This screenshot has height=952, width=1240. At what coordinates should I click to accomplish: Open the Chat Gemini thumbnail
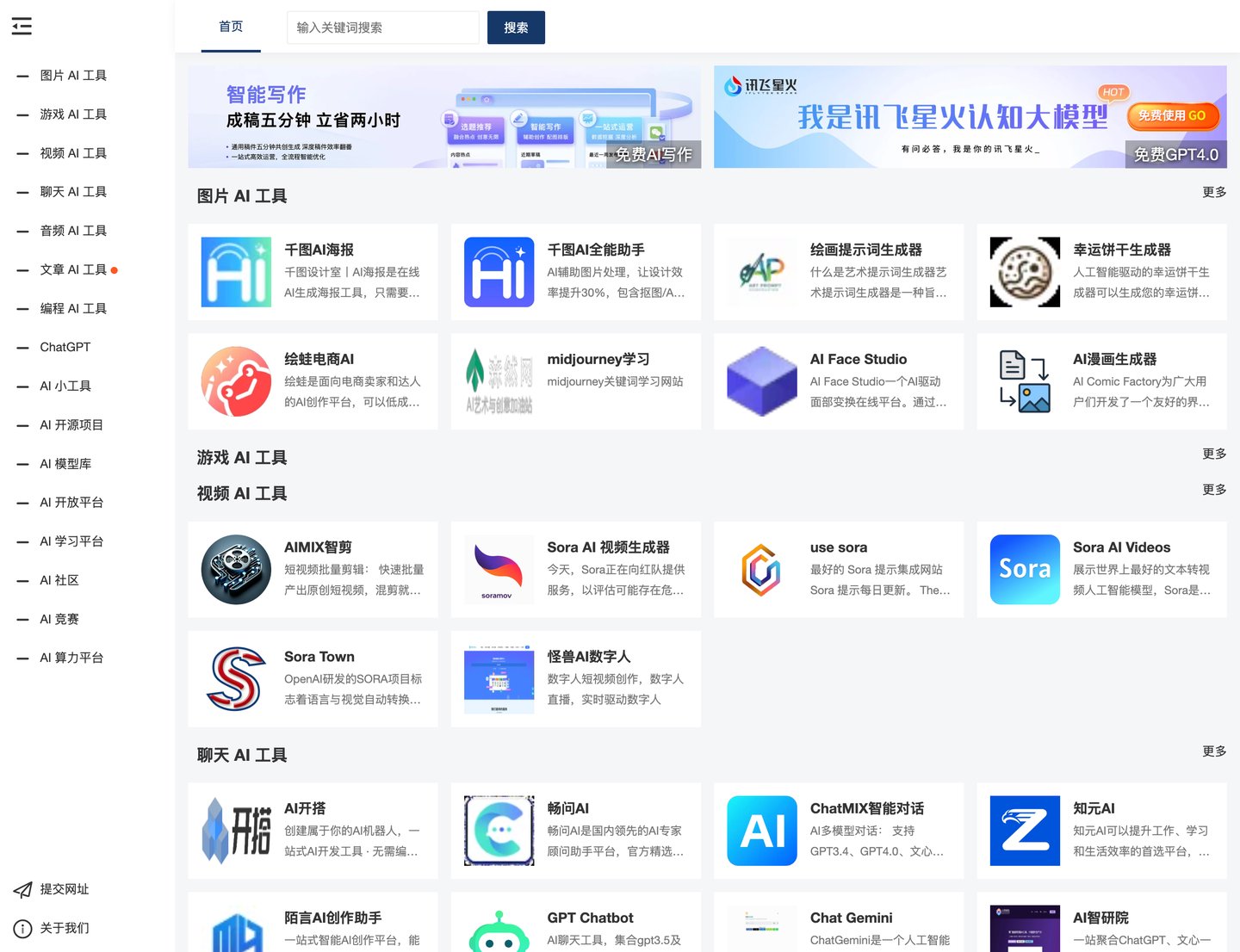[x=762, y=930]
